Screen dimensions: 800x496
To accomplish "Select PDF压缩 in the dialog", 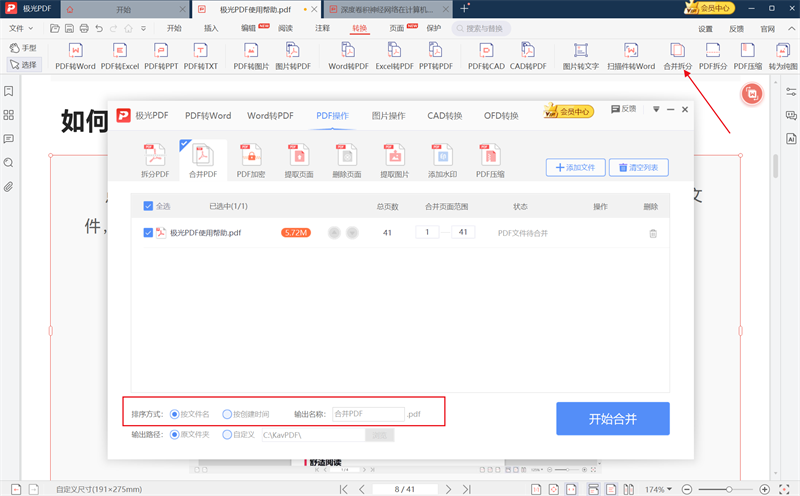I will [490, 160].
